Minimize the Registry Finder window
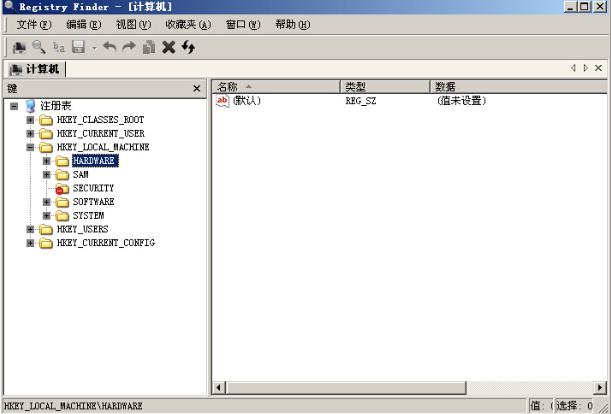Viewport: 611px width, 414px height. (570, 7)
